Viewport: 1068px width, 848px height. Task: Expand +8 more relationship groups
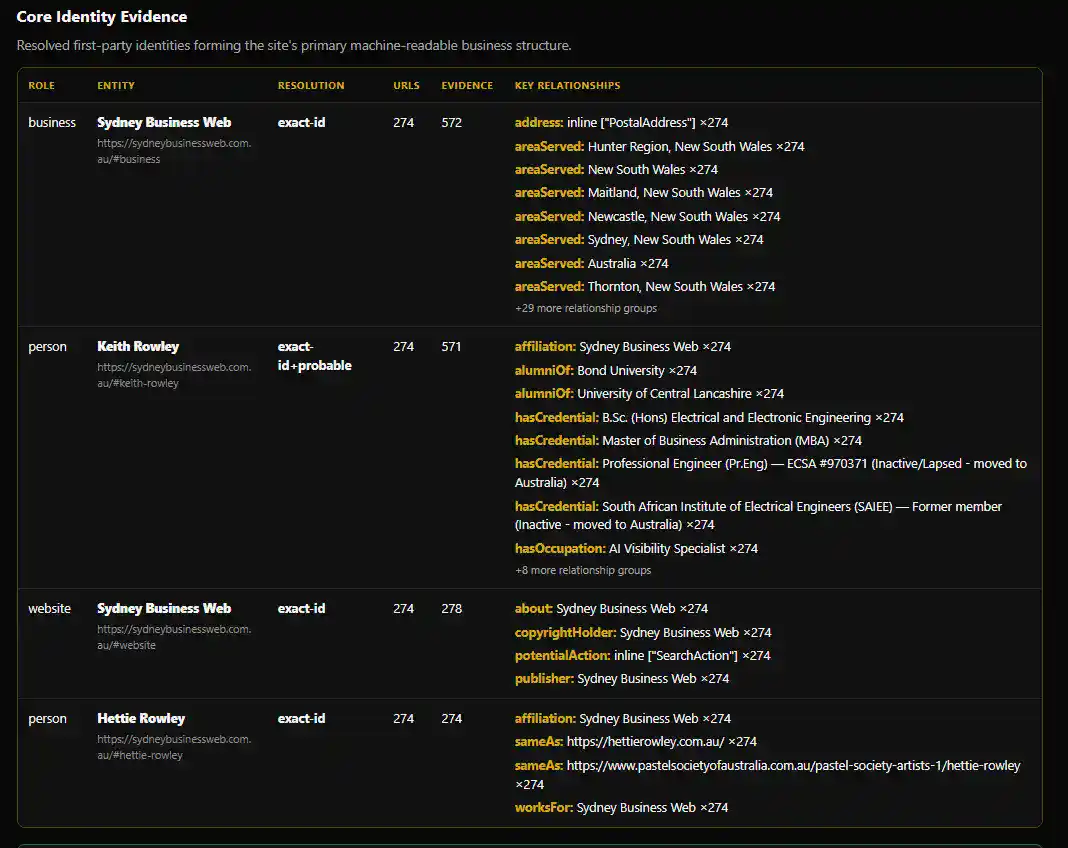pos(583,571)
